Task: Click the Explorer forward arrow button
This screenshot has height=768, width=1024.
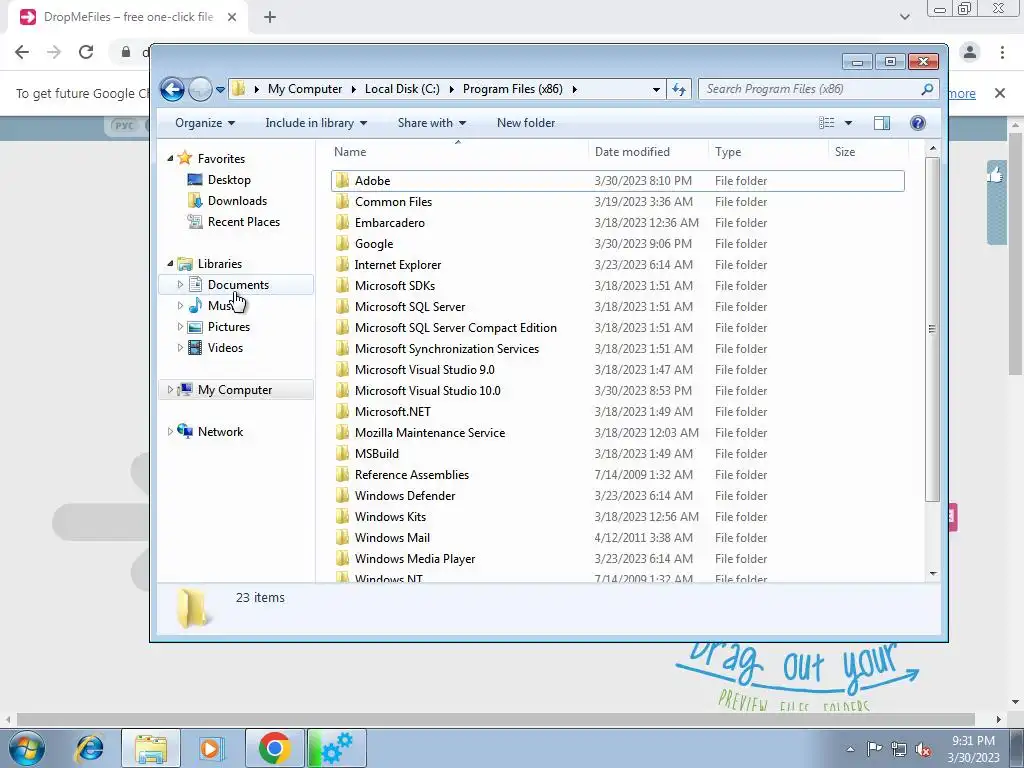Action: coord(200,89)
